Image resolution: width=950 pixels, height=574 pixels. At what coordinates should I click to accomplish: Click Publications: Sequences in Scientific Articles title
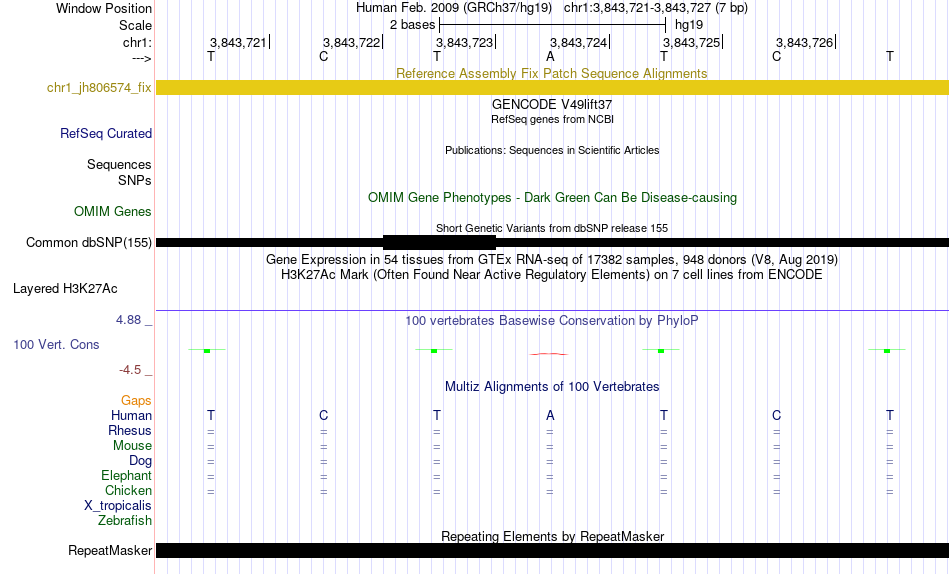pos(552,150)
